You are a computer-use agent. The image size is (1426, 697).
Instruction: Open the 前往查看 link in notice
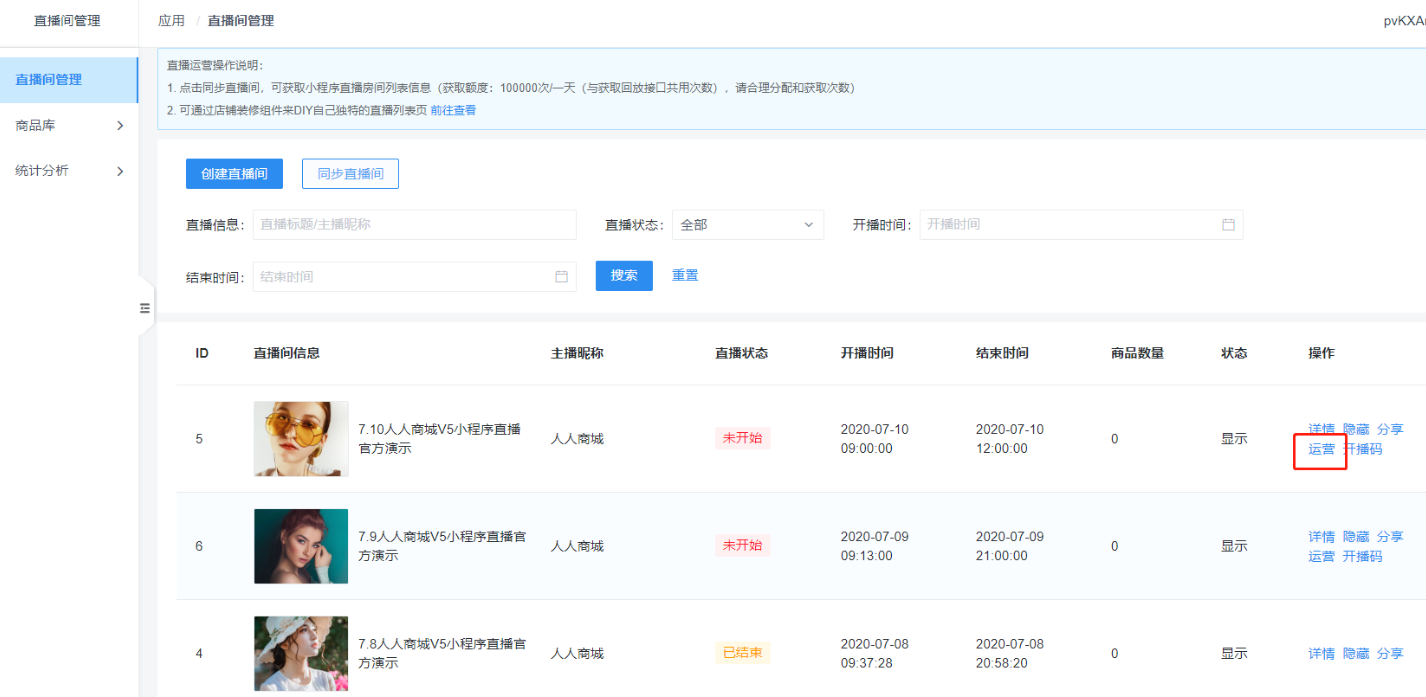(453, 110)
